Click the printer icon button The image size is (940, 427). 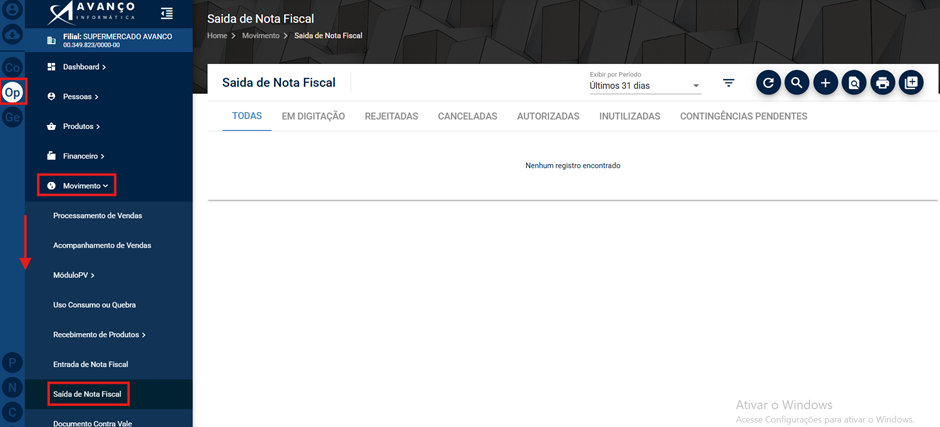[x=882, y=83]
